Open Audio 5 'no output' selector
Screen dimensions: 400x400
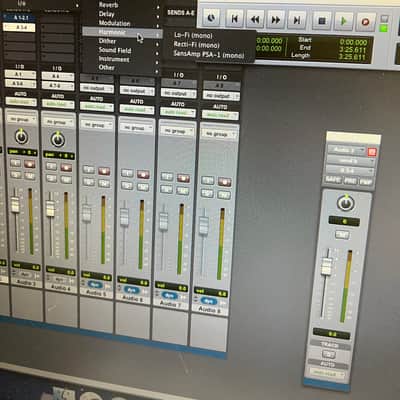point(97,89)
